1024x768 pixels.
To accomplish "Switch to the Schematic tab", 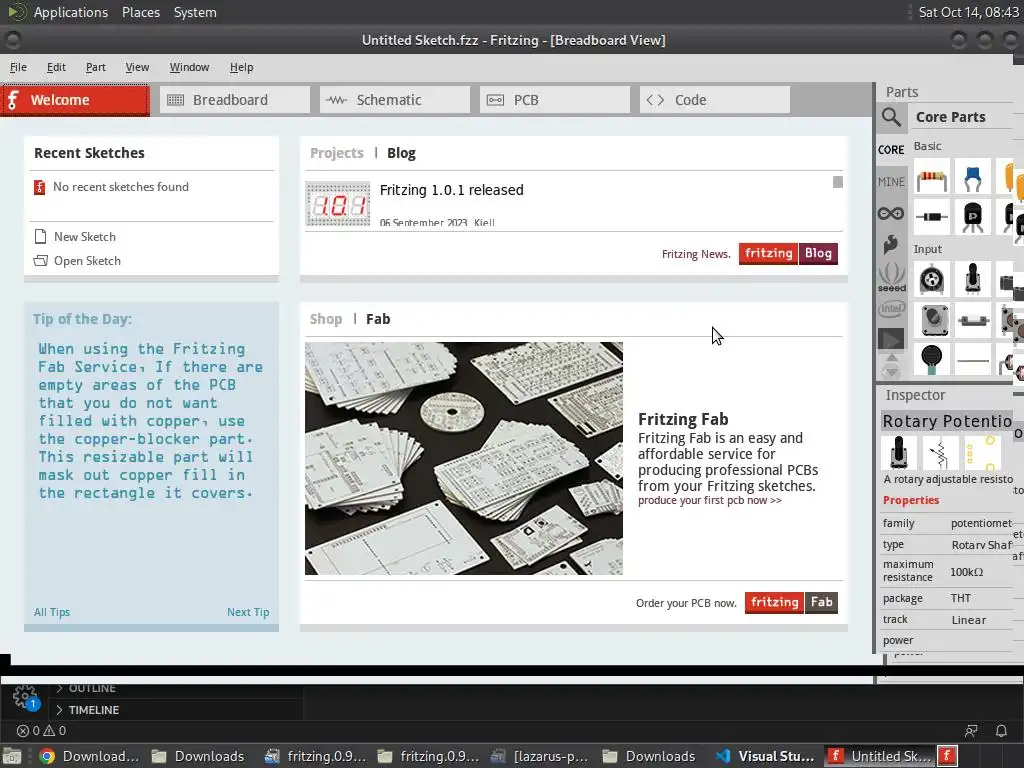I will (x=394, y=100).
